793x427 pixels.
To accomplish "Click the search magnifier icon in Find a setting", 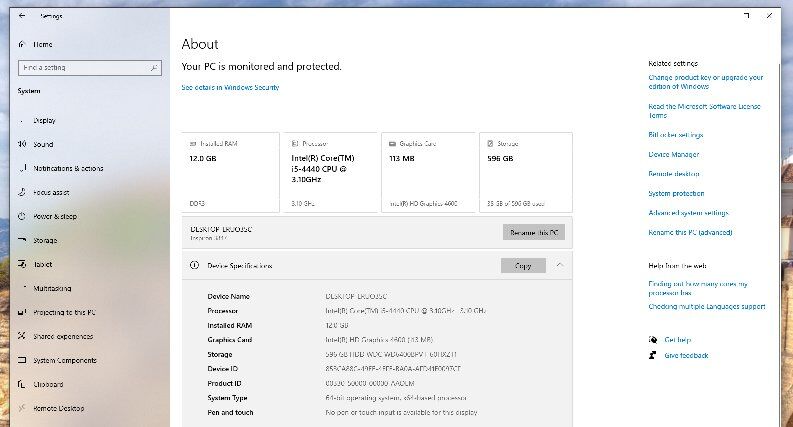I will [154, 67].
